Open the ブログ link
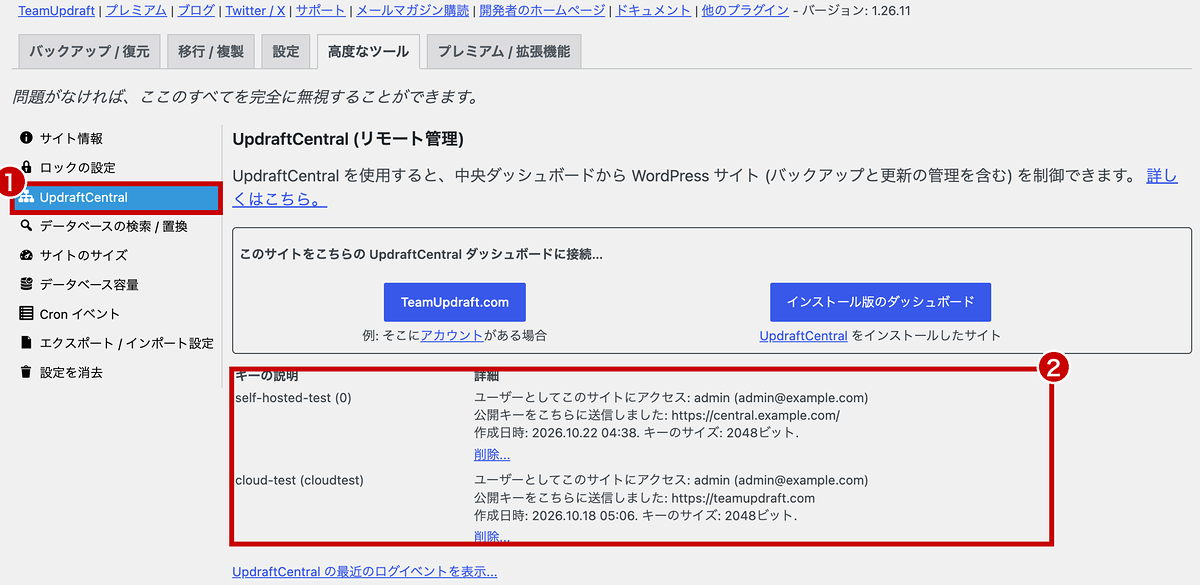 point(195,11)
